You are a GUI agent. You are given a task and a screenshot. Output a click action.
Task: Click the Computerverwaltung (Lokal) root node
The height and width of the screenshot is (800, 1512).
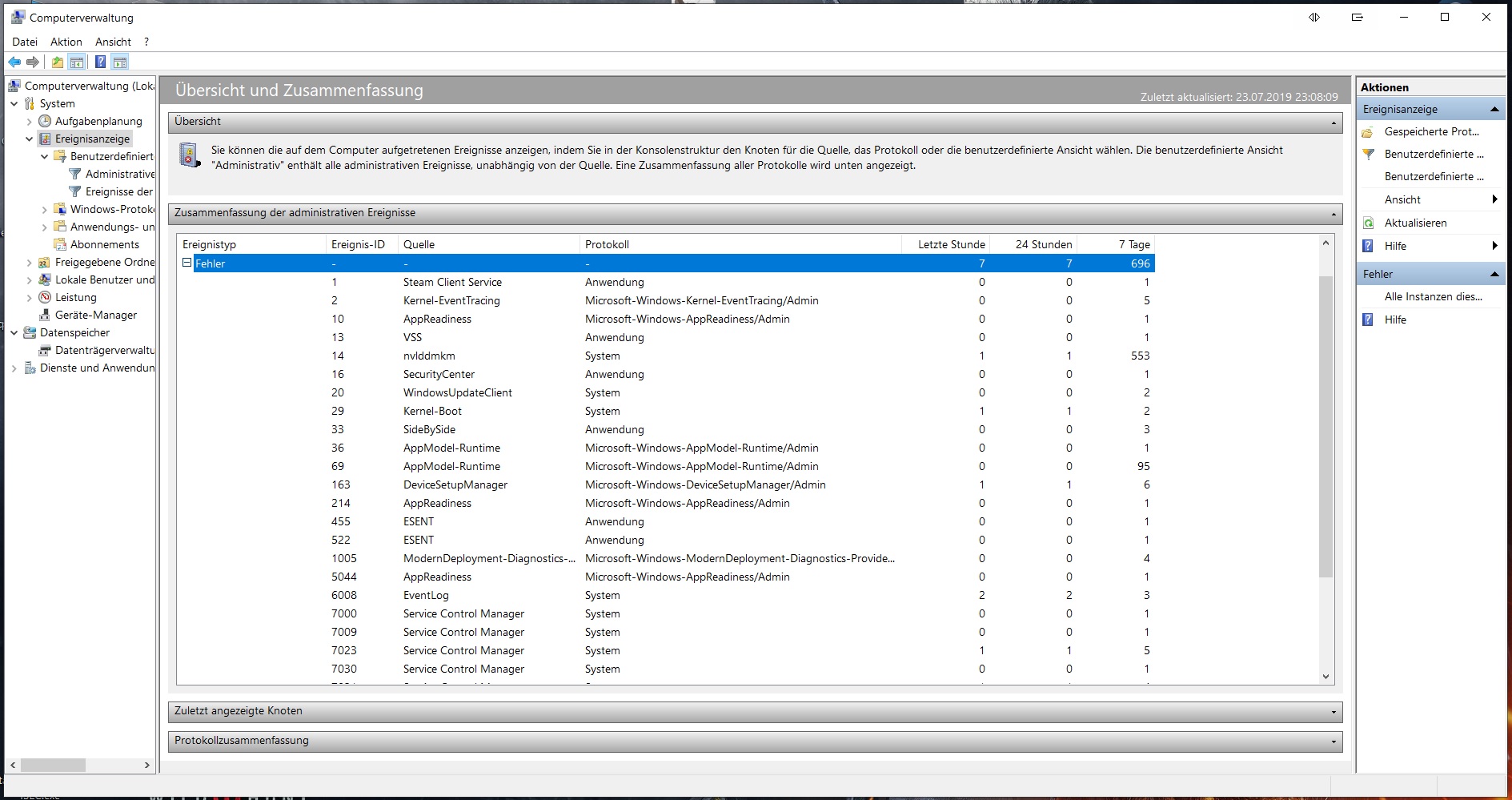[x=82, y=86]
